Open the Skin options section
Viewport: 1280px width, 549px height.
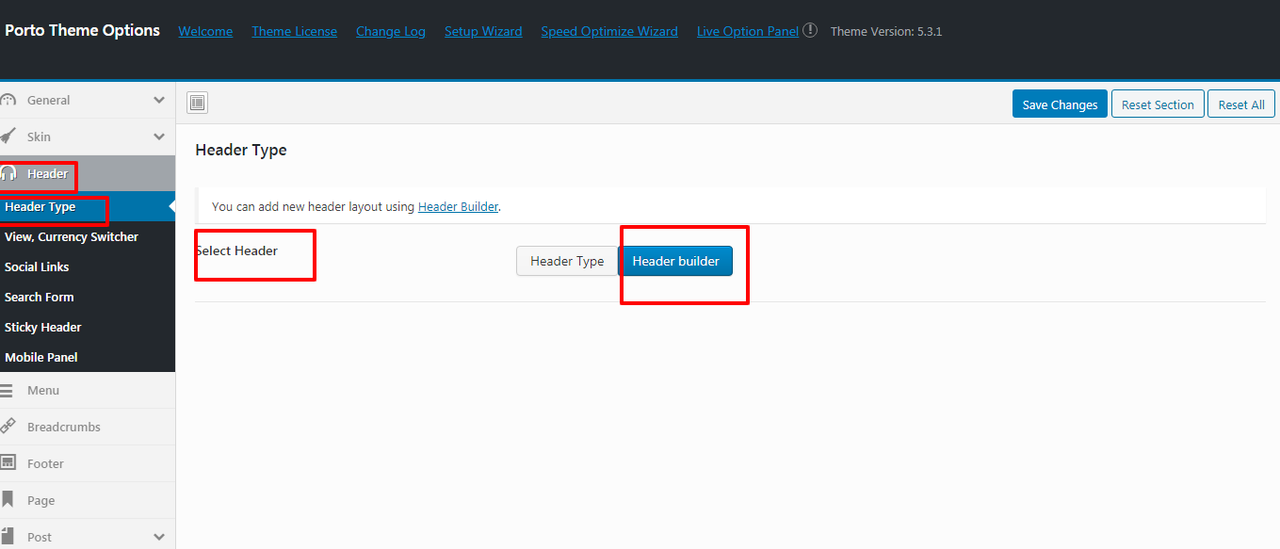pyautogui.click(x=87, y=137)
